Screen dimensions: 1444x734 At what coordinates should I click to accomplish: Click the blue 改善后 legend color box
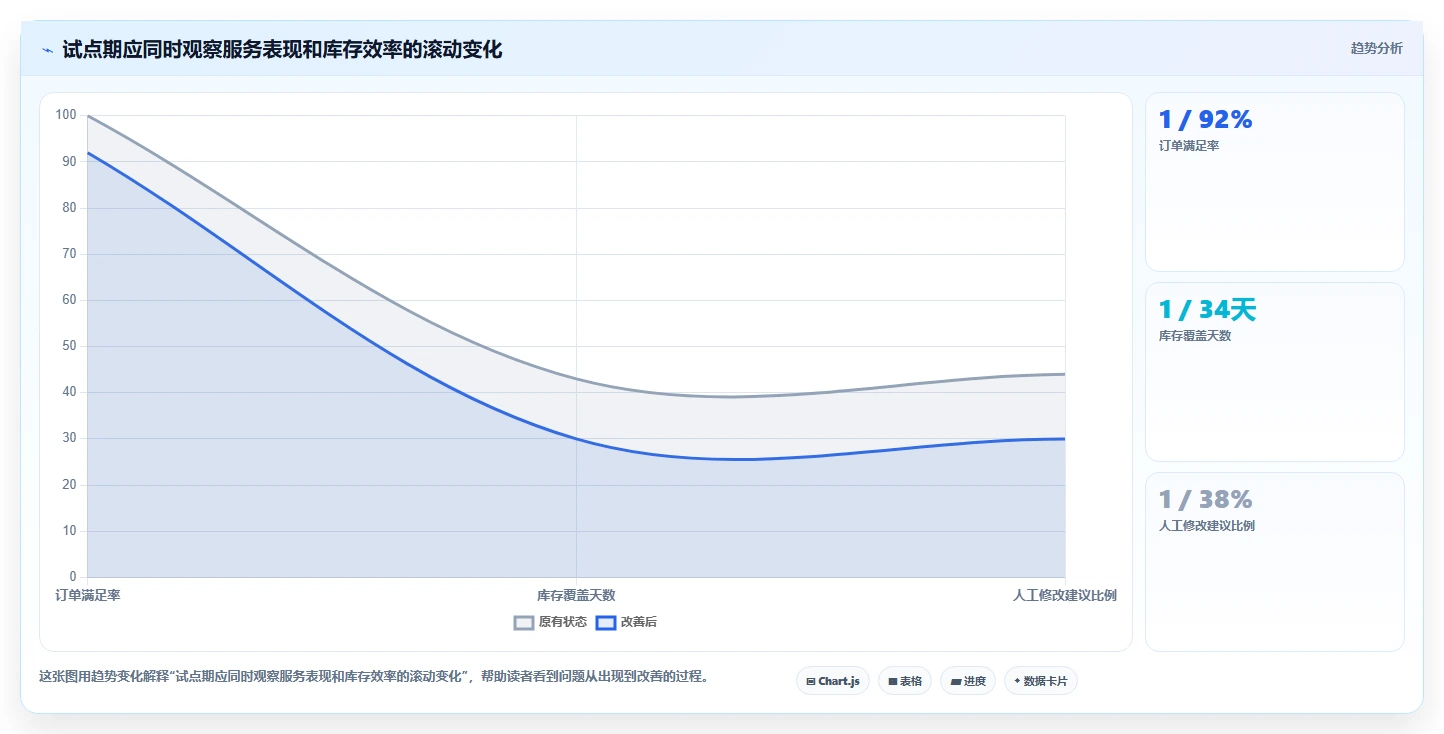(606, 622)
